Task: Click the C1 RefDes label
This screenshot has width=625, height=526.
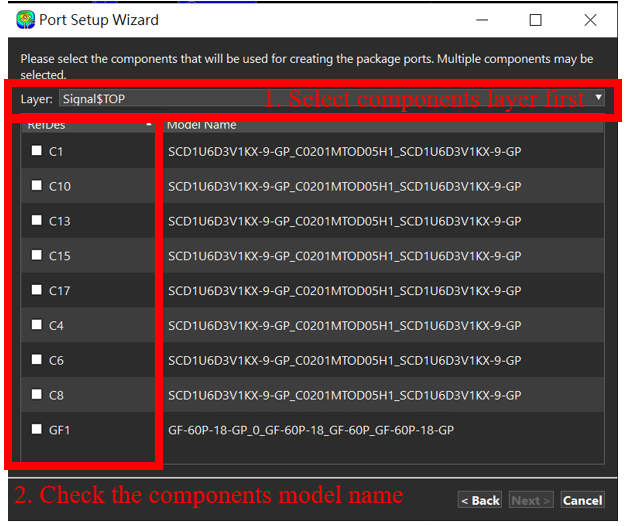Action: coord(56,152)
